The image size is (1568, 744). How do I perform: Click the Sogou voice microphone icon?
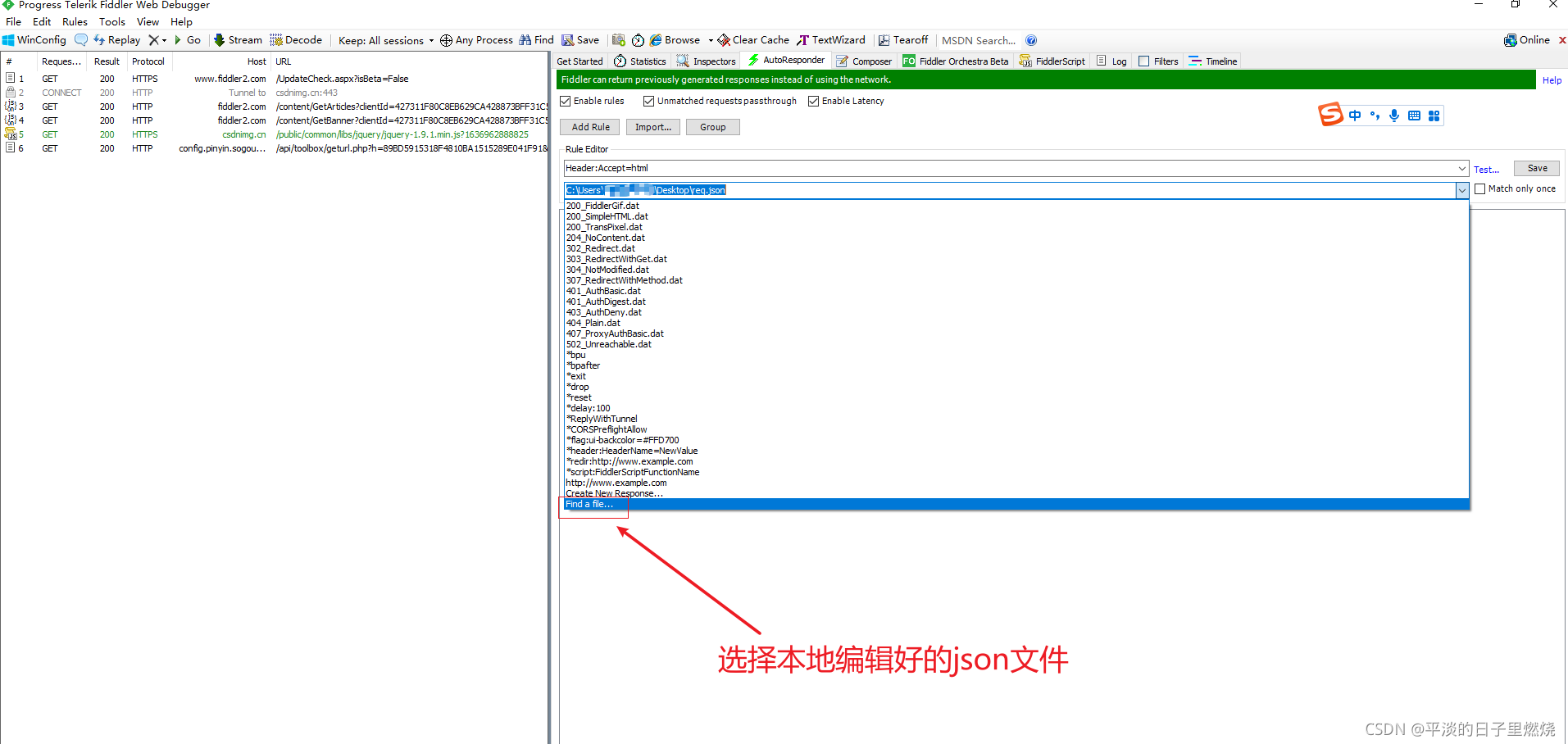(x=1394, y=116)
